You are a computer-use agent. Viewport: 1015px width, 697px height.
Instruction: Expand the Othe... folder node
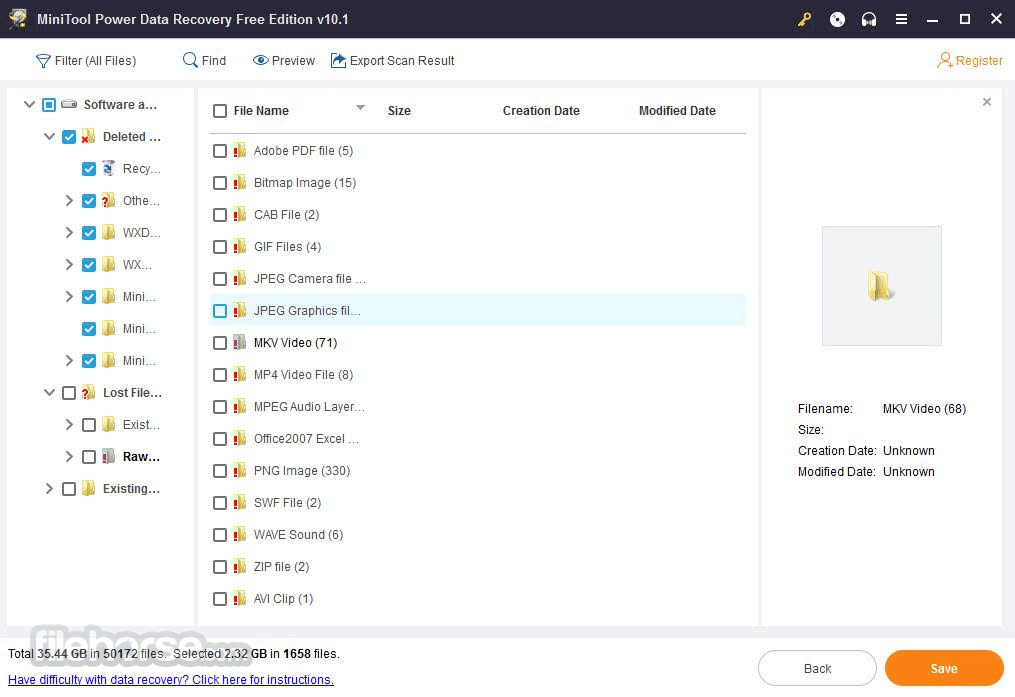(69, 201)
